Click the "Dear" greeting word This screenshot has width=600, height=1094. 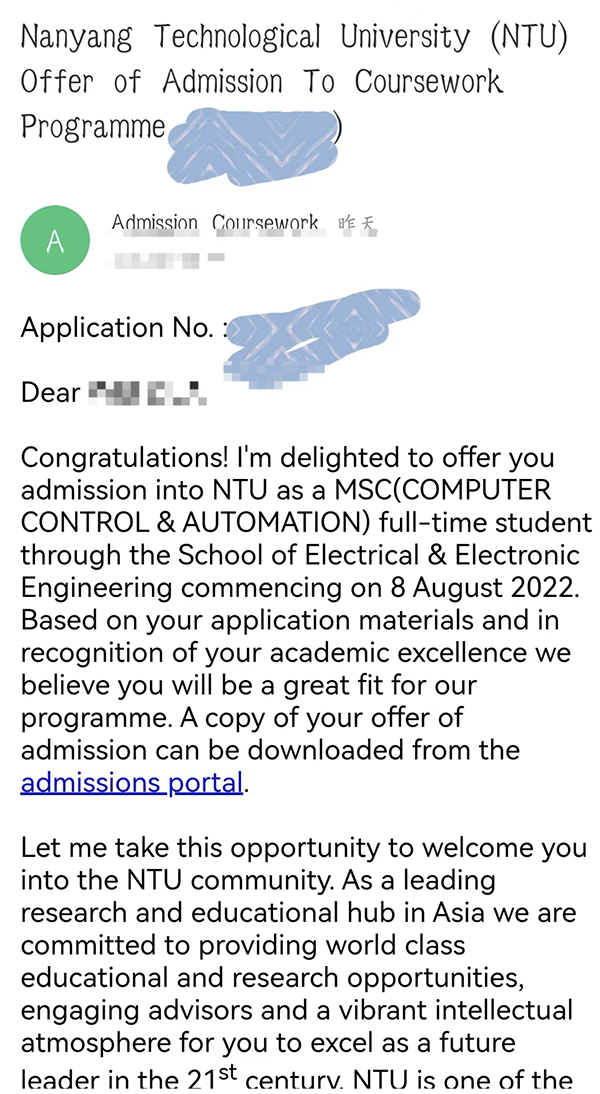click(50, 392)
